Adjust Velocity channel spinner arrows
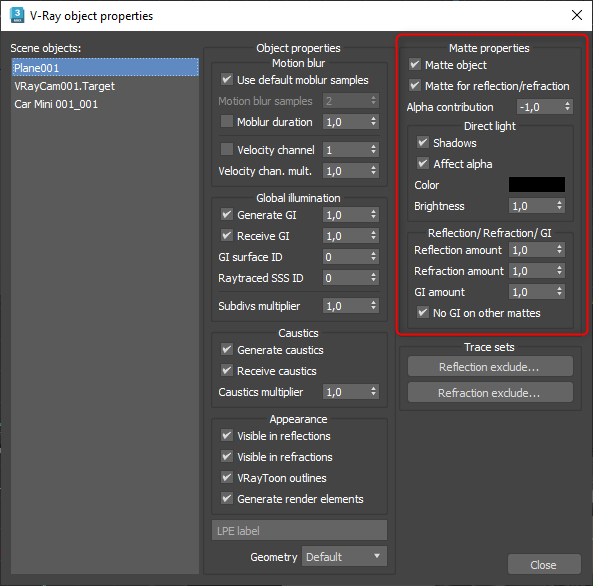The height and width of the screenshot is (586, 593). (x=373, y=150)
